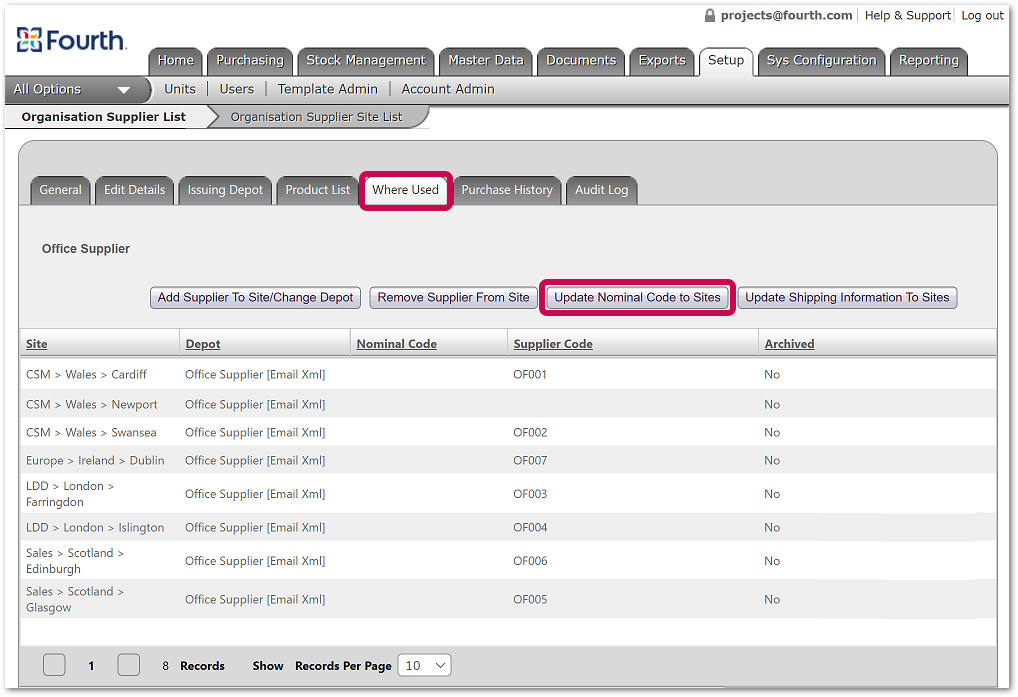Screen dimensions: 1018x697
Task: Sort by Nominal Code column
Action: tap(397, 344)
